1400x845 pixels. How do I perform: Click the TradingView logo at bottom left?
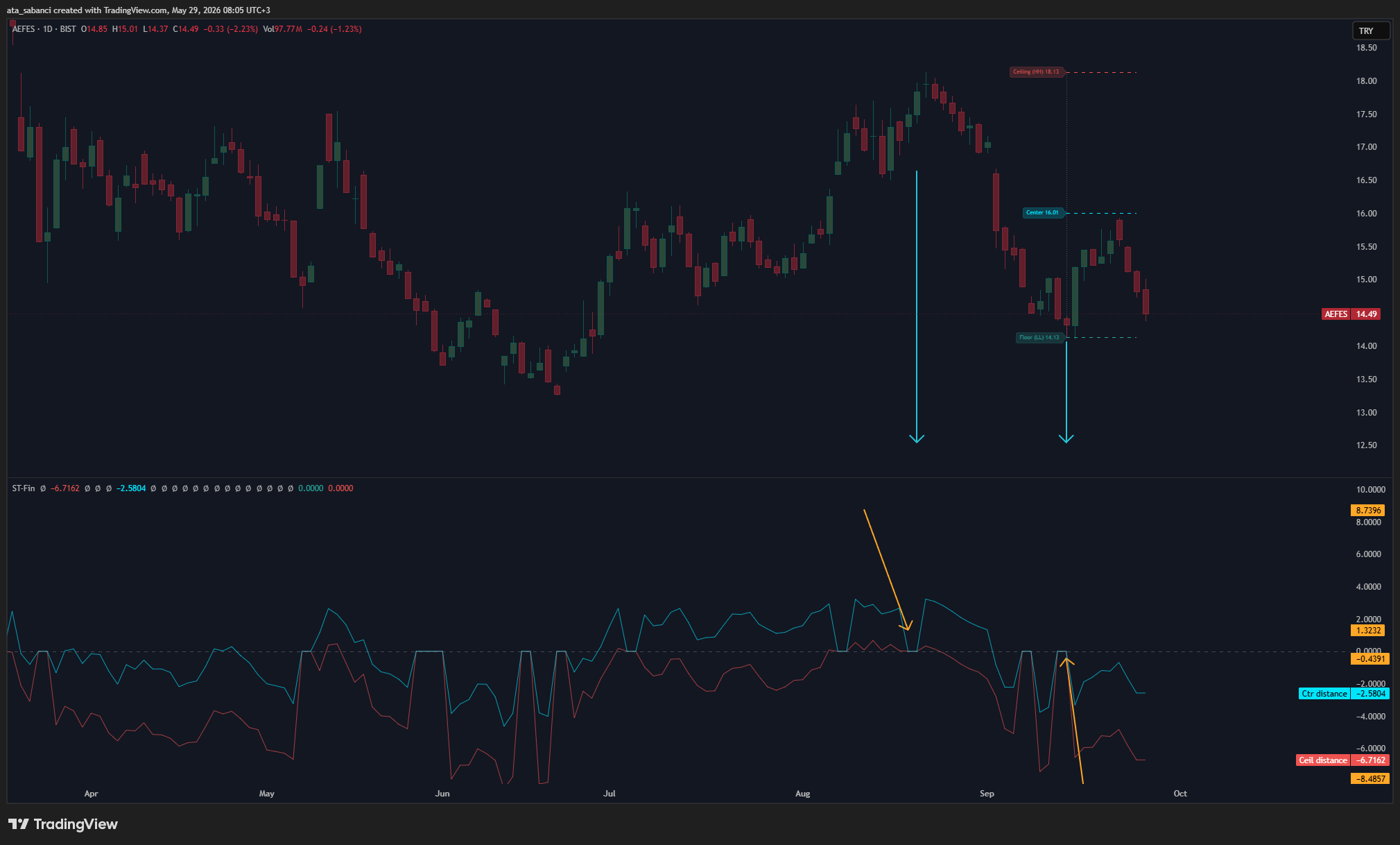click(x=63, y=823)
